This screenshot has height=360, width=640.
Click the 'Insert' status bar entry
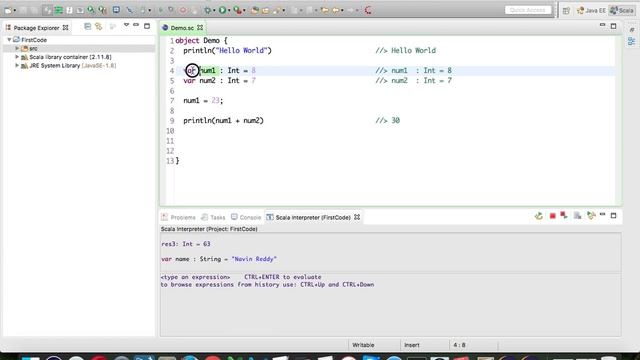(412, 345)
